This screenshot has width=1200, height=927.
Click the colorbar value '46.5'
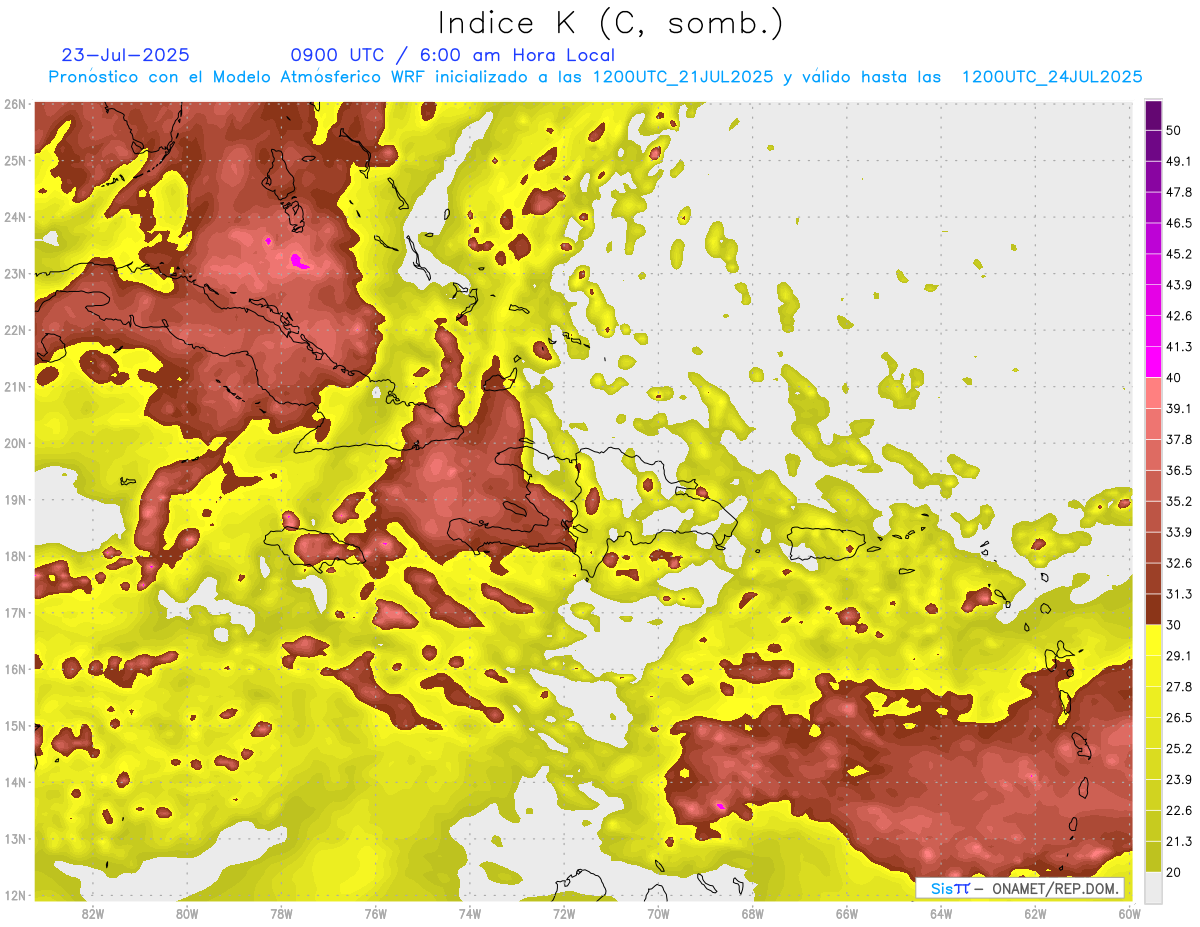pyautogui.click(x=1178, y=223)
